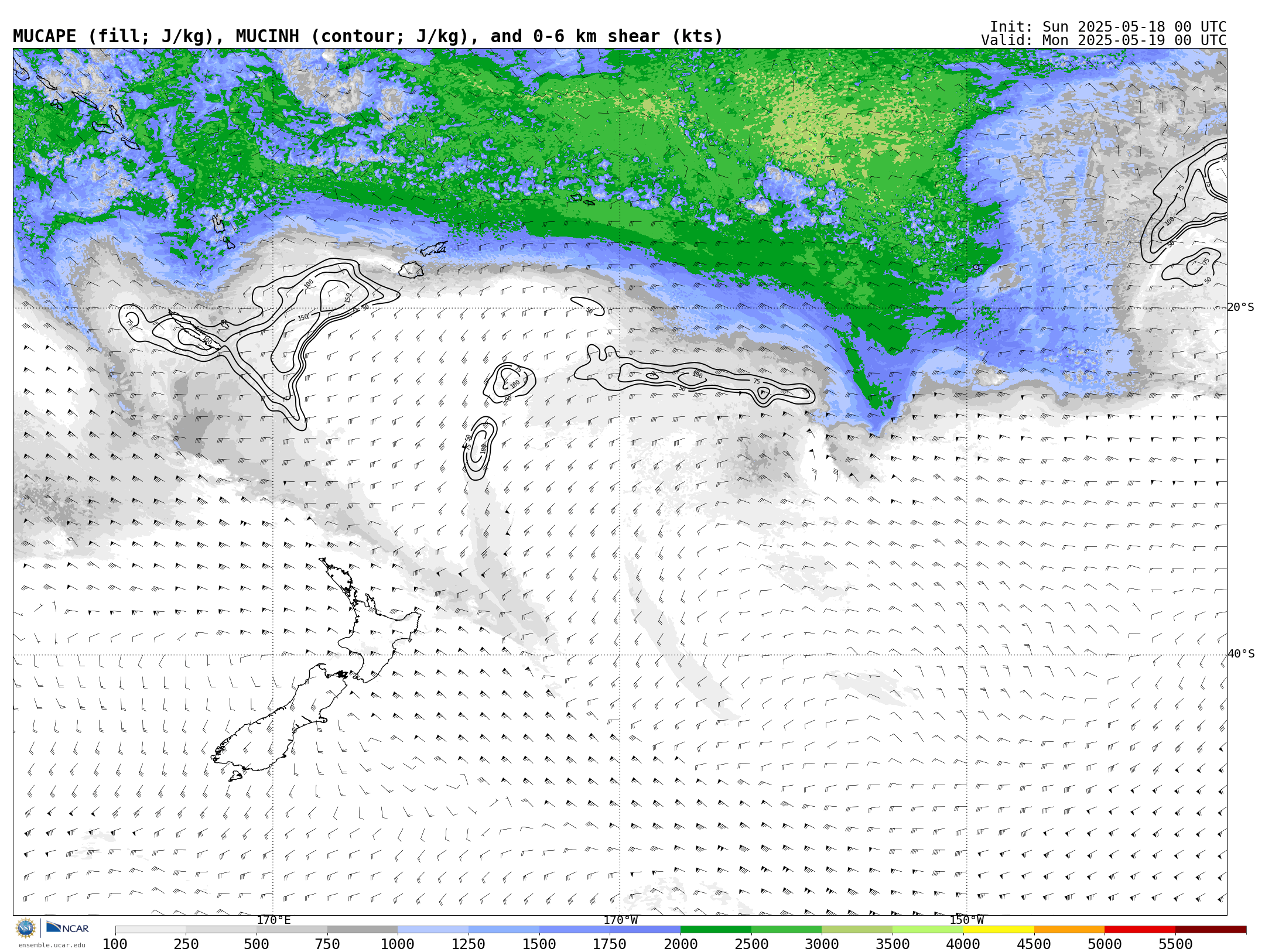
Task: Select the pale blue 1000–1250 colorbar segment
Action: pos(433,930)
